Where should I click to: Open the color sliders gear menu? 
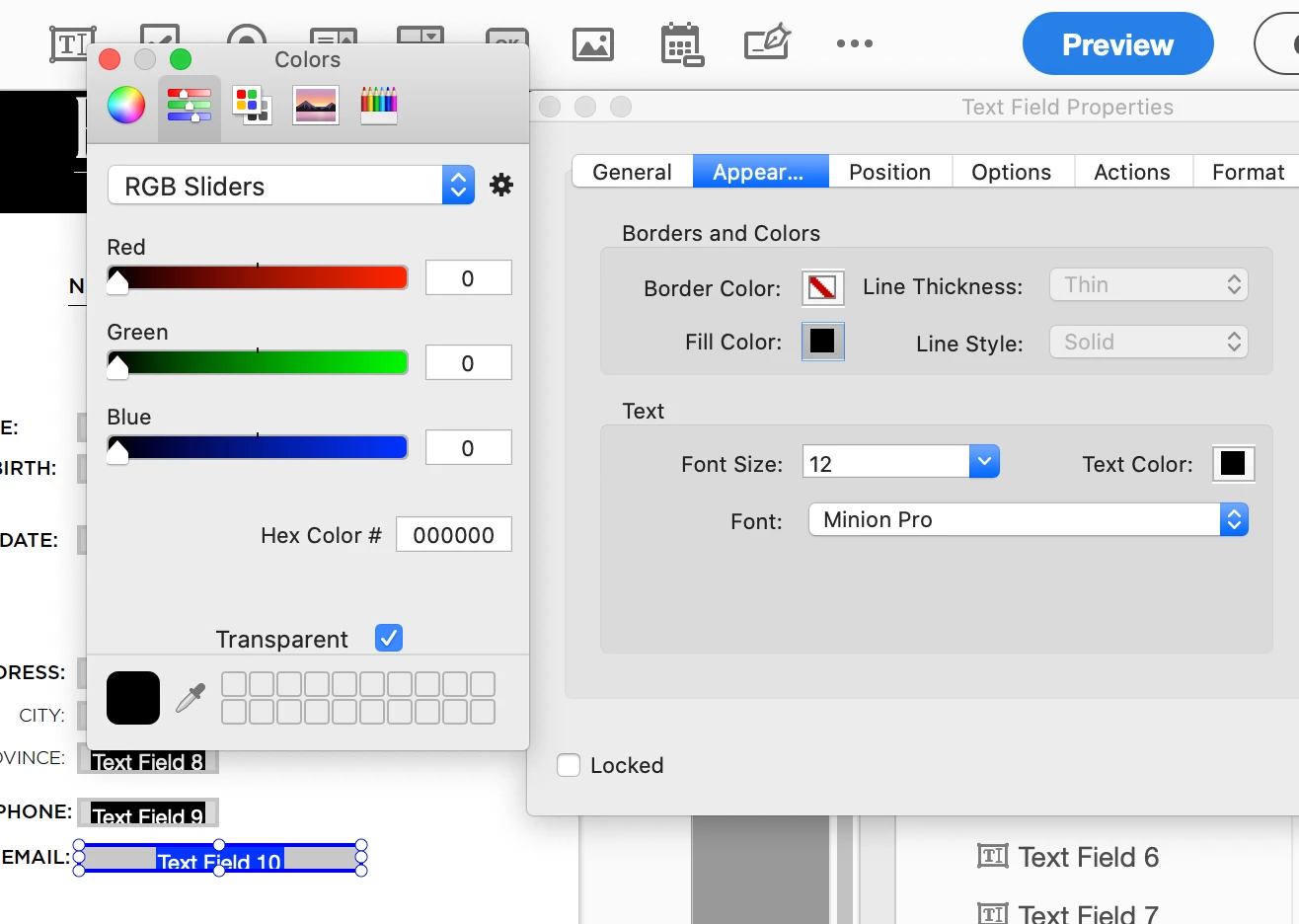pos(501,185)
